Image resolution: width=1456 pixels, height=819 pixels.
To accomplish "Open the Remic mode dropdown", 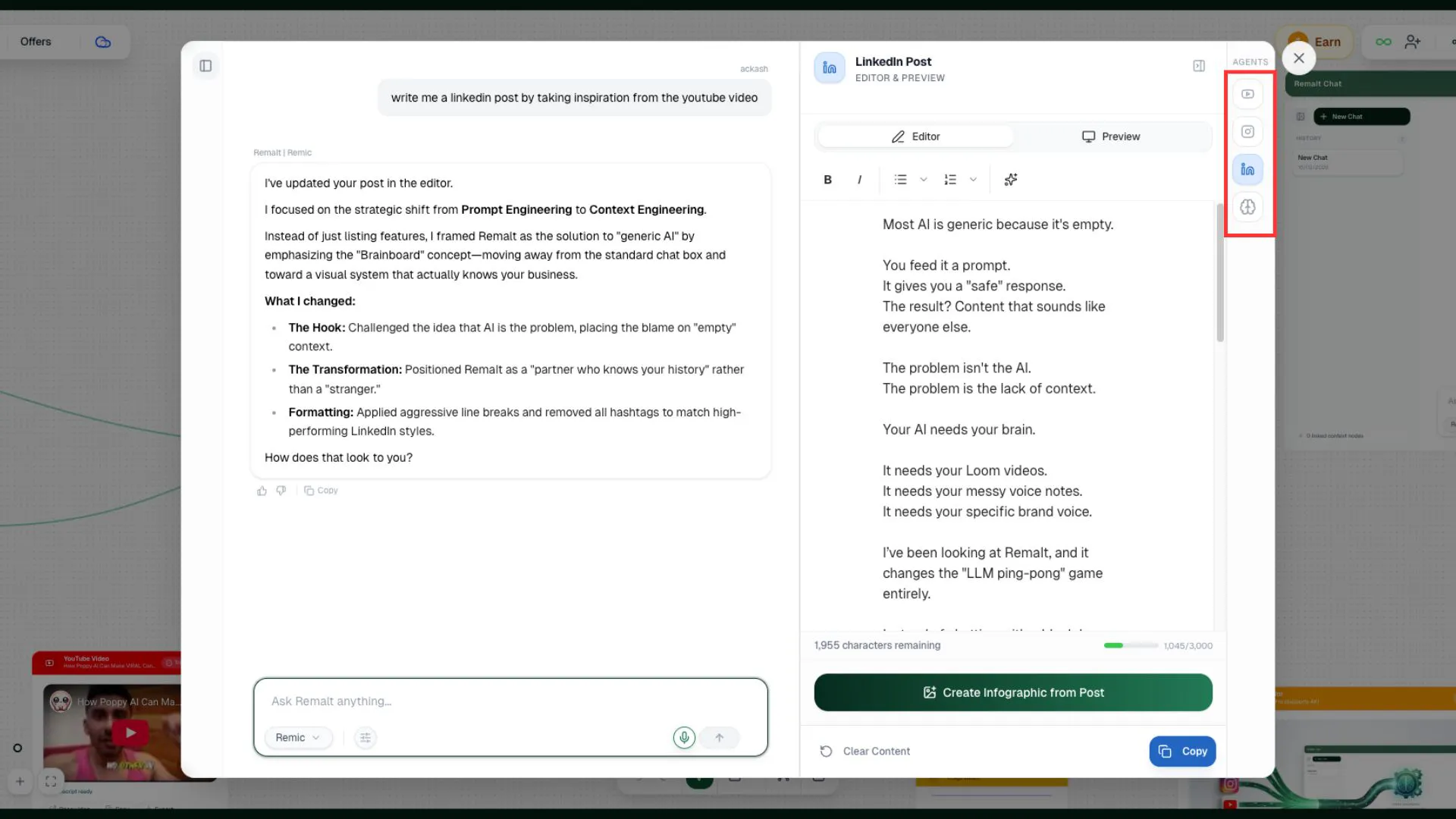I will (x=298, y=738).
